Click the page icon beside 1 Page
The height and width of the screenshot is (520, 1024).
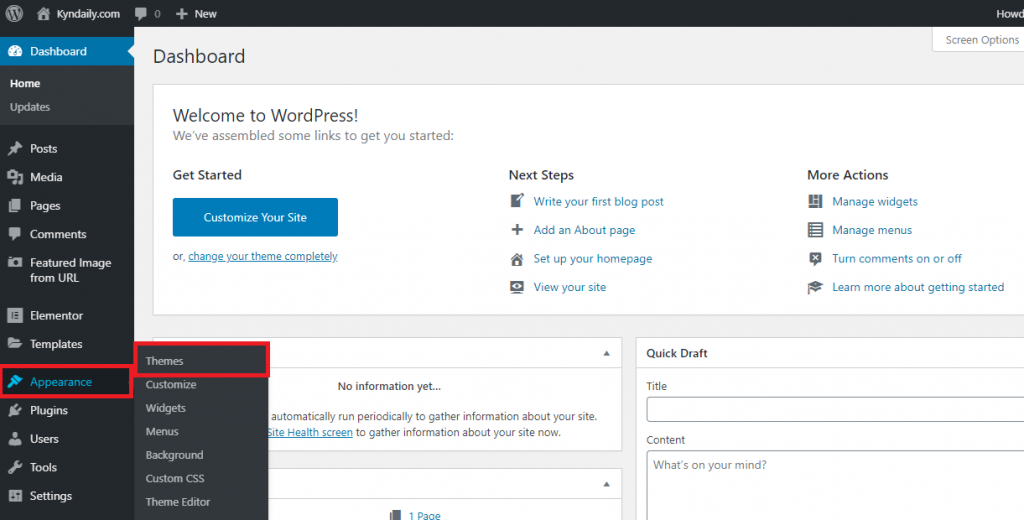click(x=394, y=515)
